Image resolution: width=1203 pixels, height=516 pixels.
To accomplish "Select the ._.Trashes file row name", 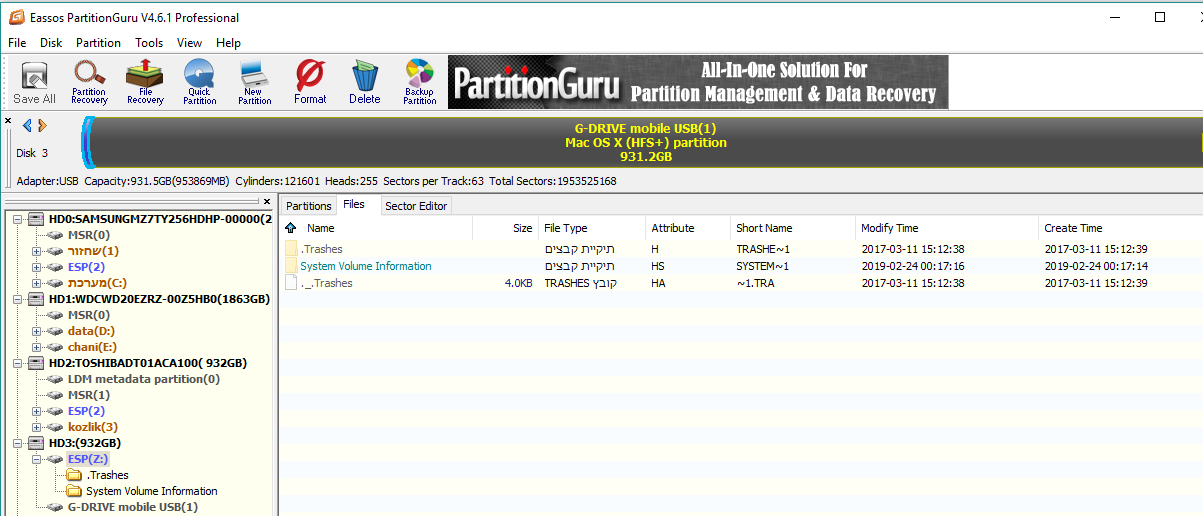I will click(x=326, y=283).
